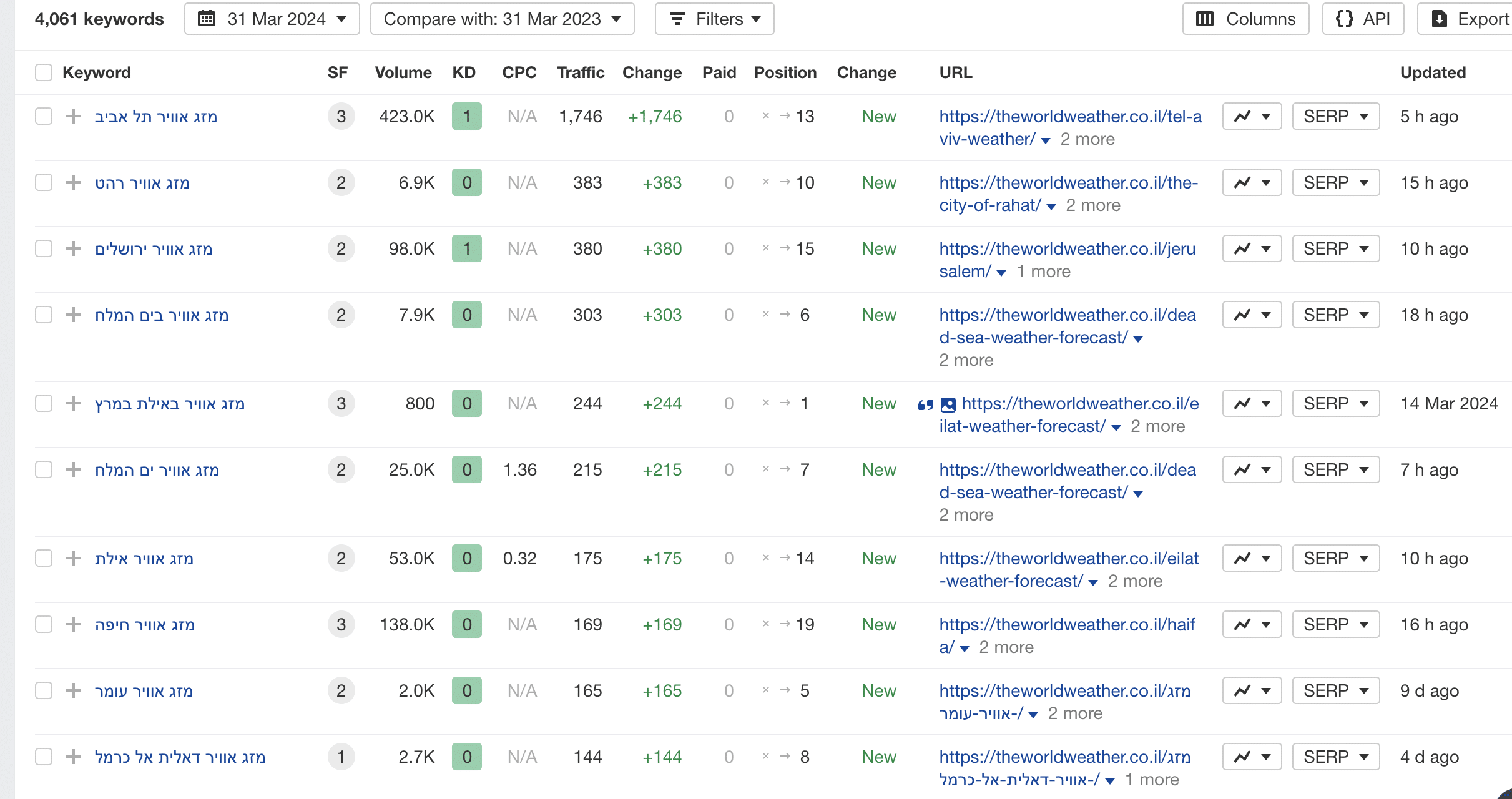Select checkbox for מזג אוויר אילת row
Image resolution: width=1512 pixels, height=799 pixels.
coord(44,558)
